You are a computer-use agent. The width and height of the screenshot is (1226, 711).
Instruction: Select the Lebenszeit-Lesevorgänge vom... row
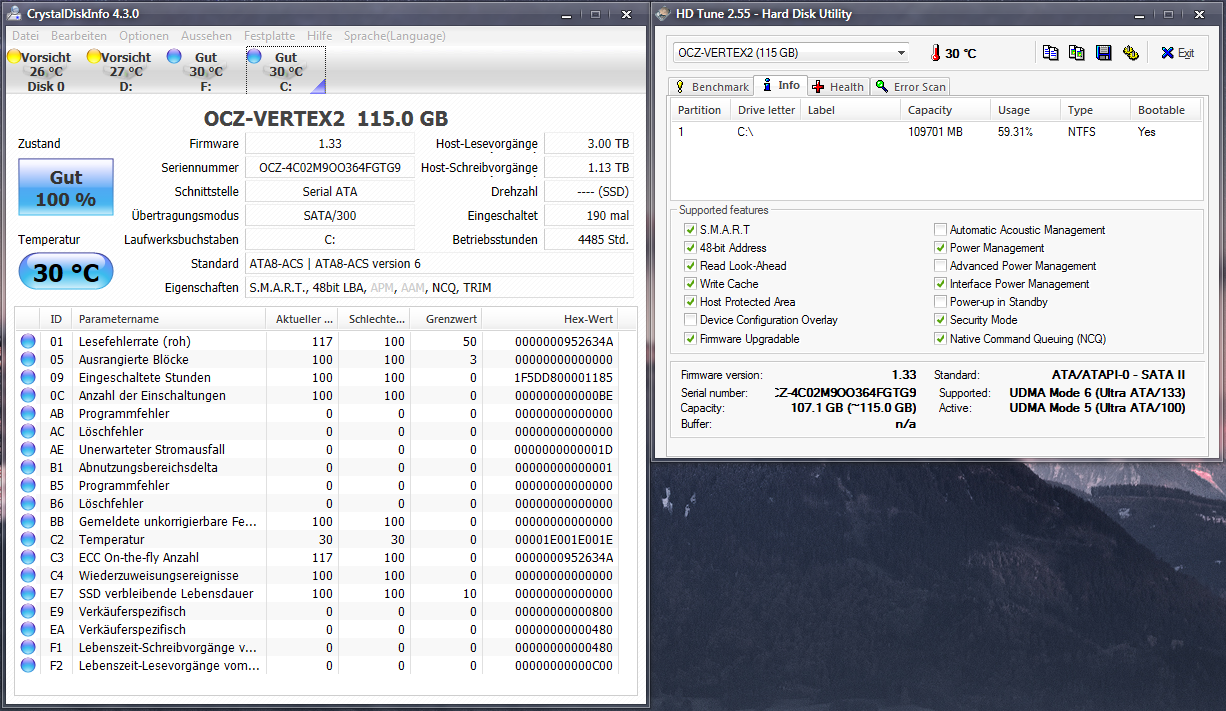pos(327,666)
